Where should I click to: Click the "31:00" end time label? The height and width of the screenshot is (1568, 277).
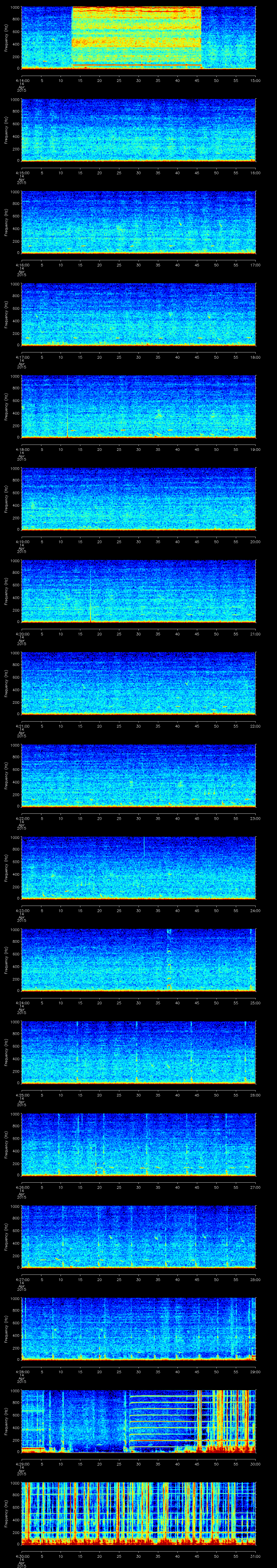255,1556
